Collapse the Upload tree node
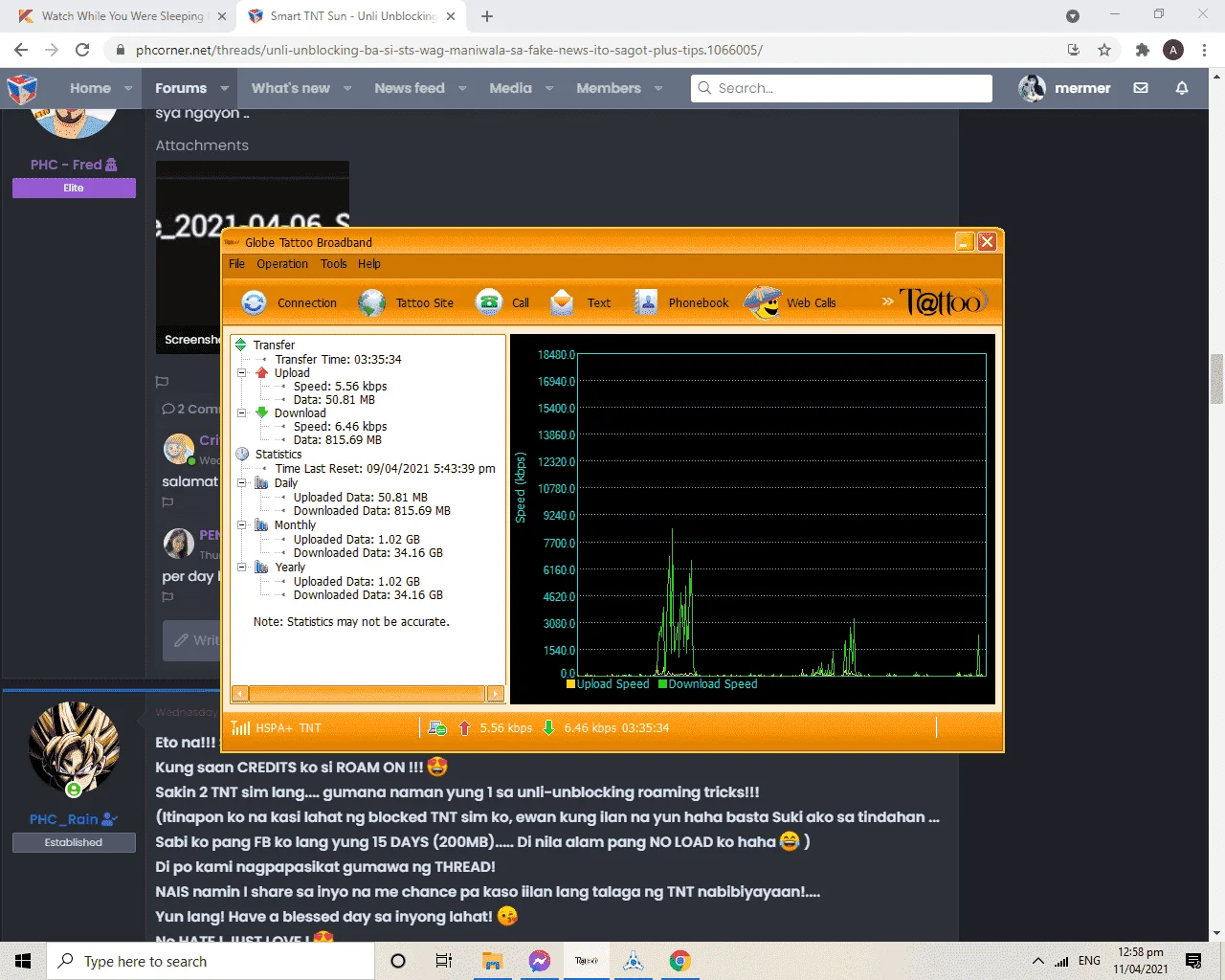 tap(242, 373)
